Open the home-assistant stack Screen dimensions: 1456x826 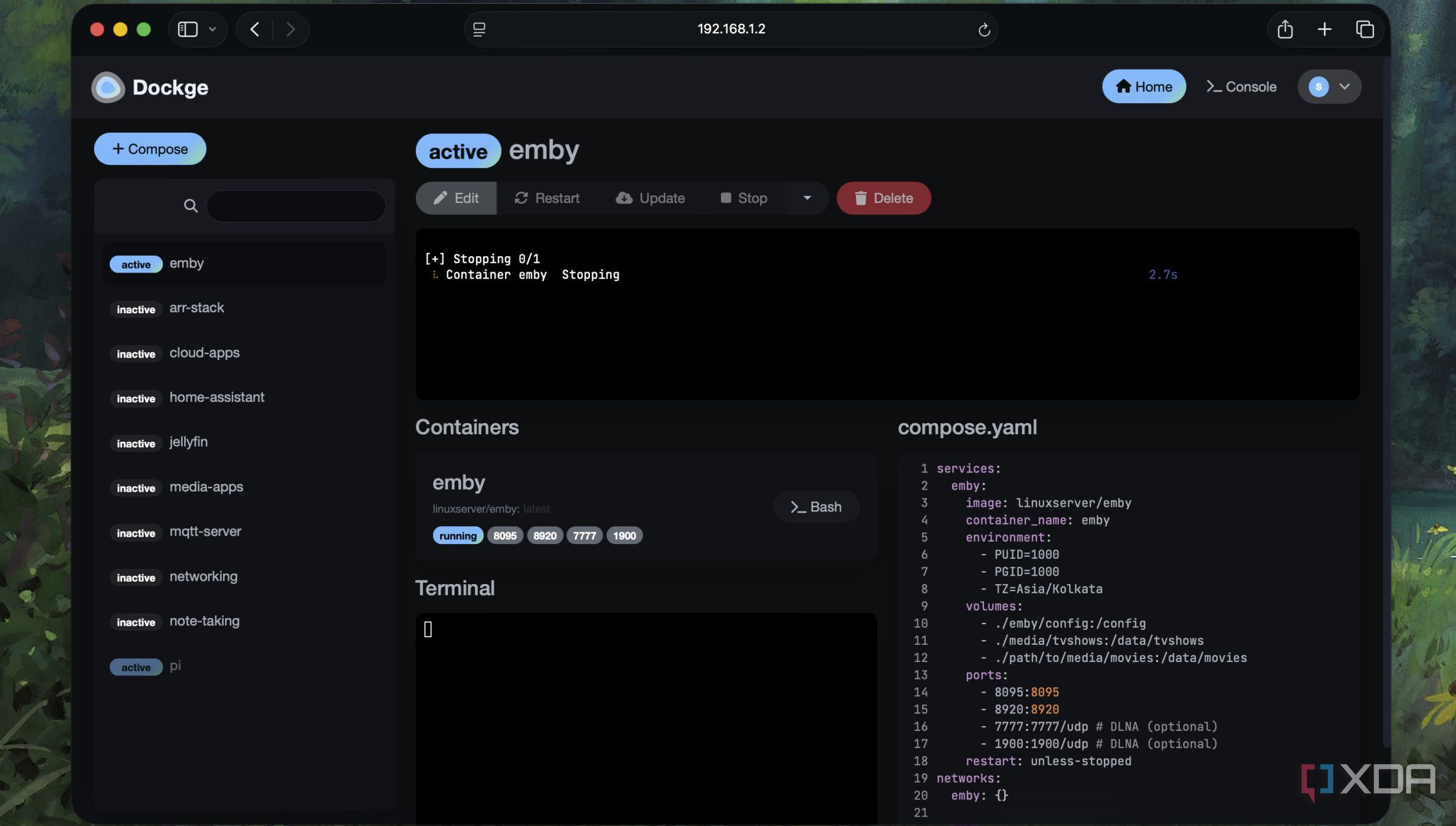tap(244, 398)
